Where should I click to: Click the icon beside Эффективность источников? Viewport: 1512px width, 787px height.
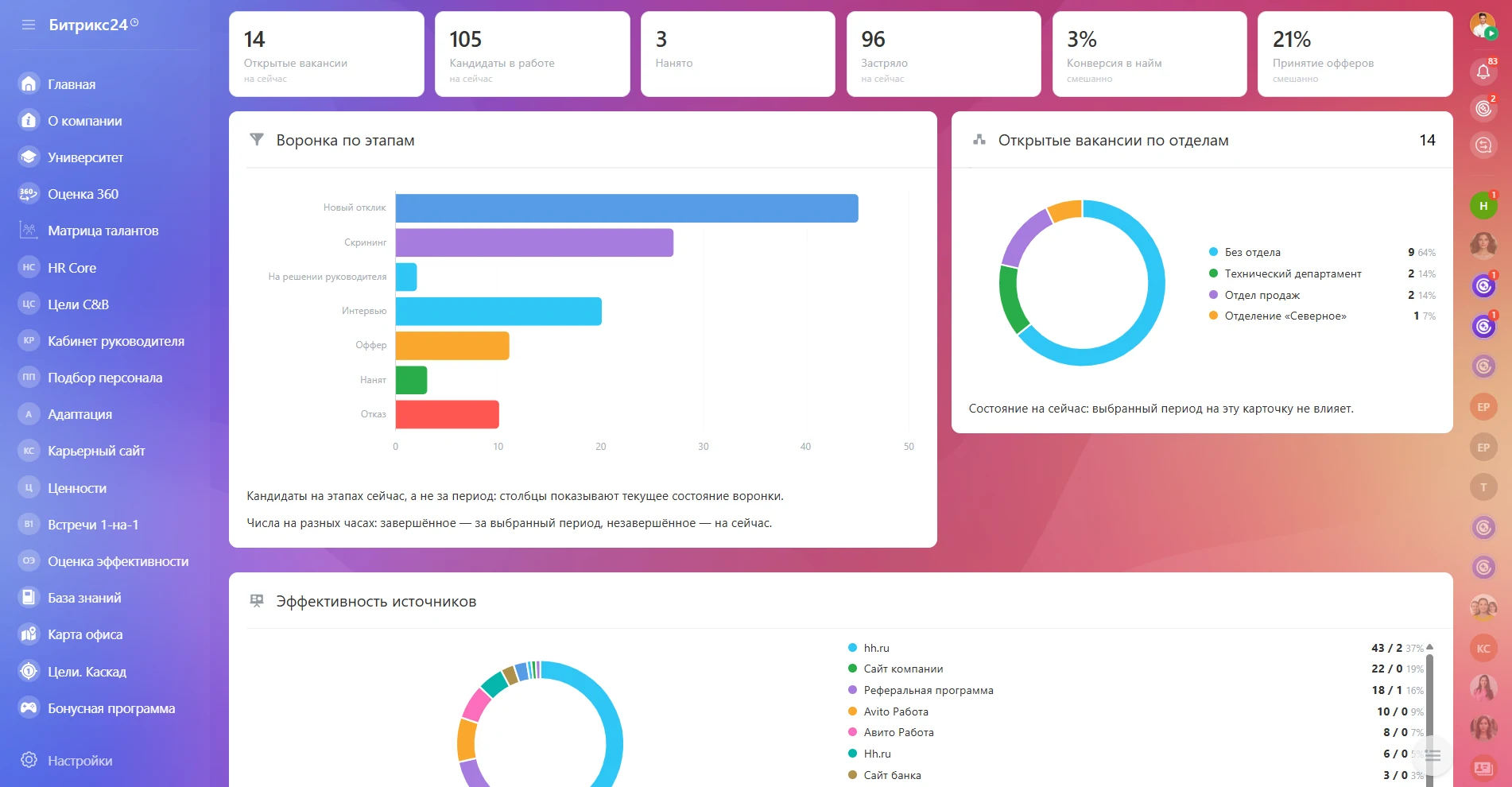point(257,601)
